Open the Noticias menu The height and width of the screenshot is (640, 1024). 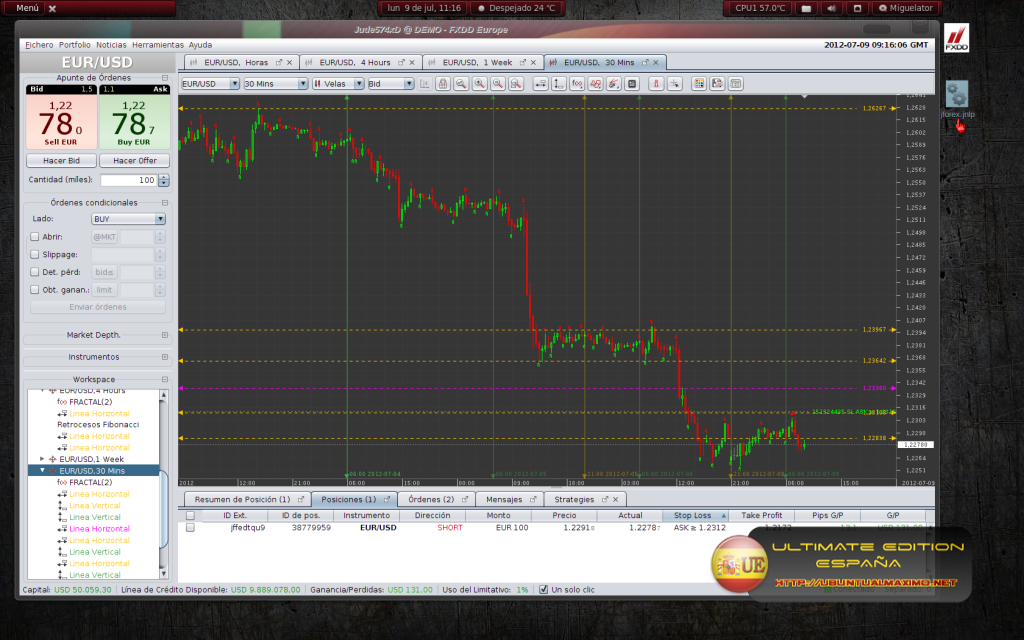111,45
